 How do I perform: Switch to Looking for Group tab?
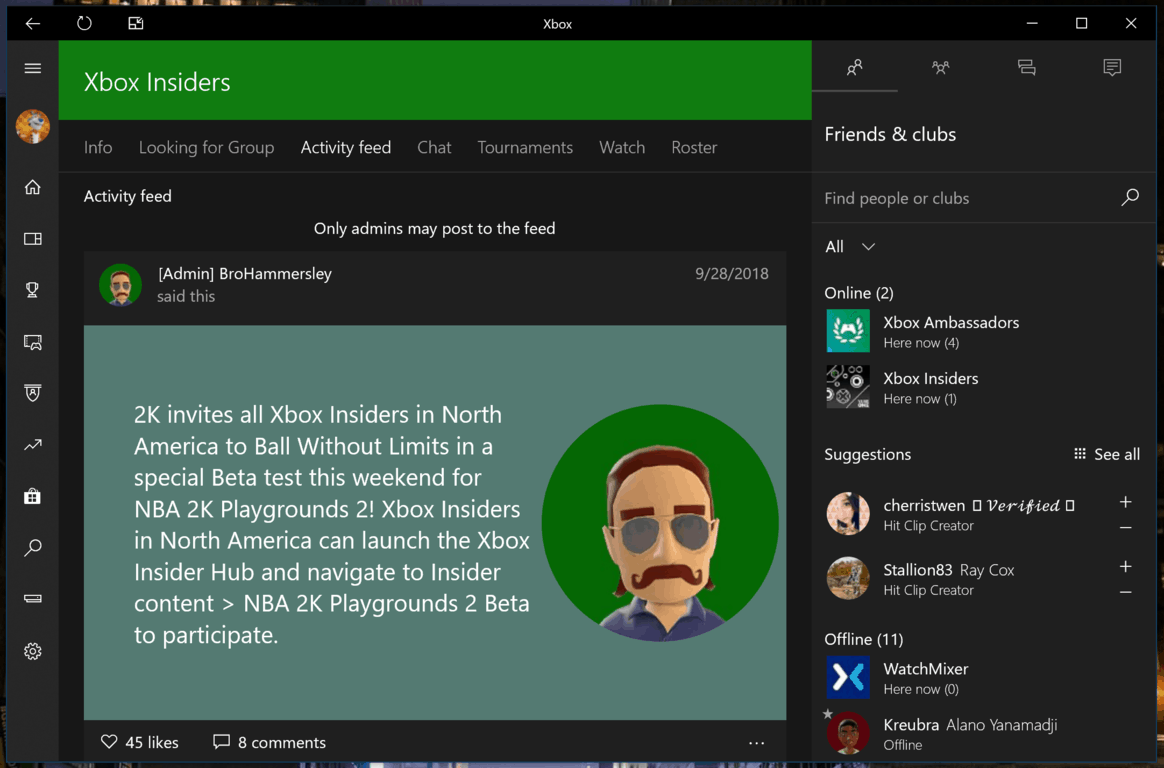(x=206, y=147)
